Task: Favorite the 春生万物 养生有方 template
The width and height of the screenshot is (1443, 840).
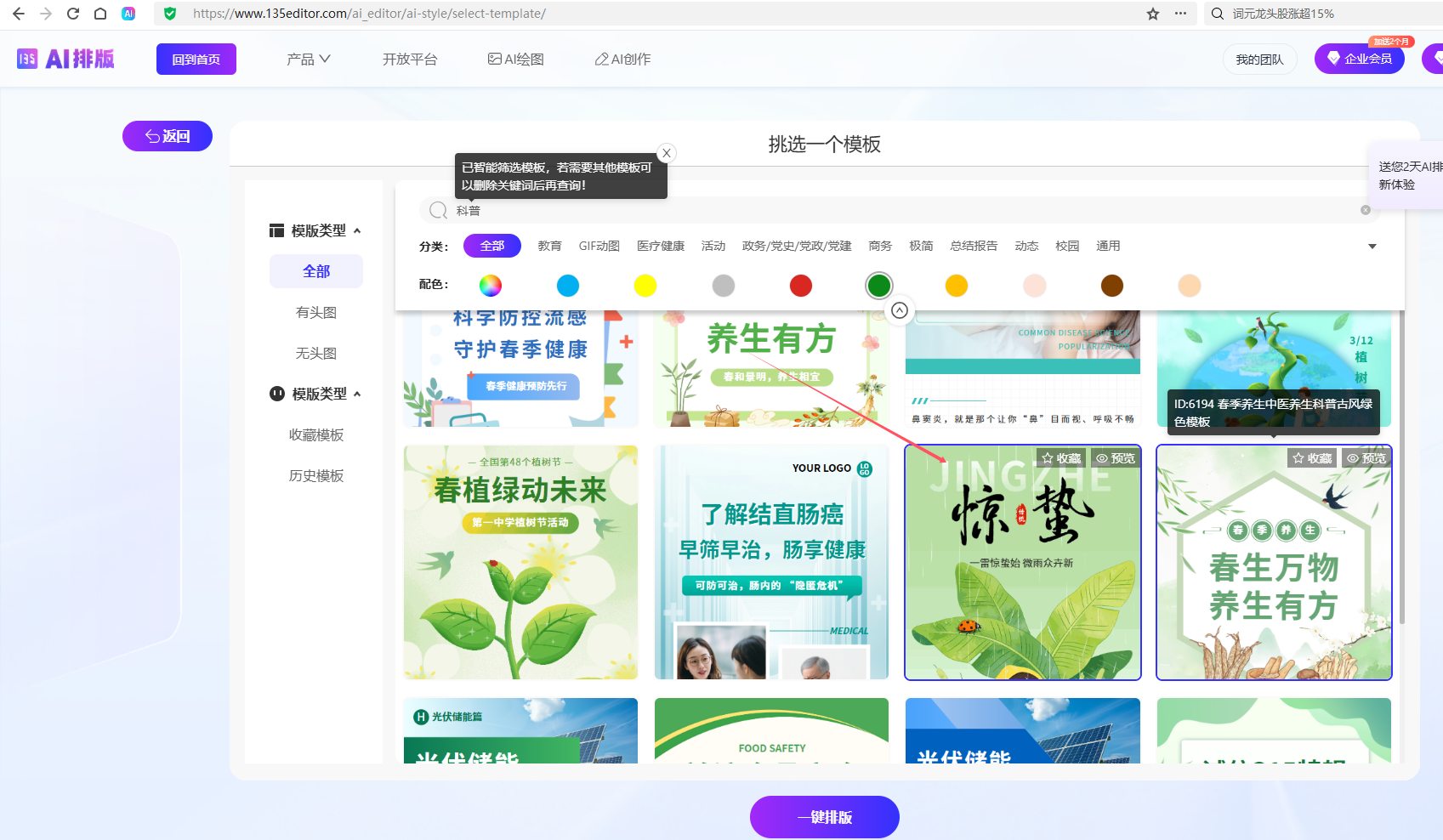Action: pyautogui.click(x=1312, y=458)
